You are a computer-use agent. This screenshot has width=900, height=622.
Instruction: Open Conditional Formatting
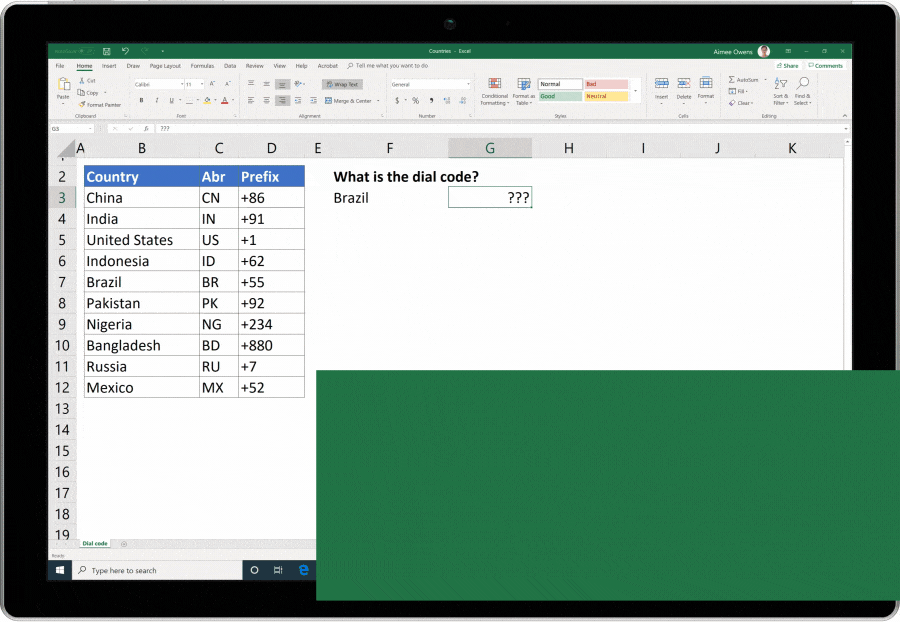495,90
